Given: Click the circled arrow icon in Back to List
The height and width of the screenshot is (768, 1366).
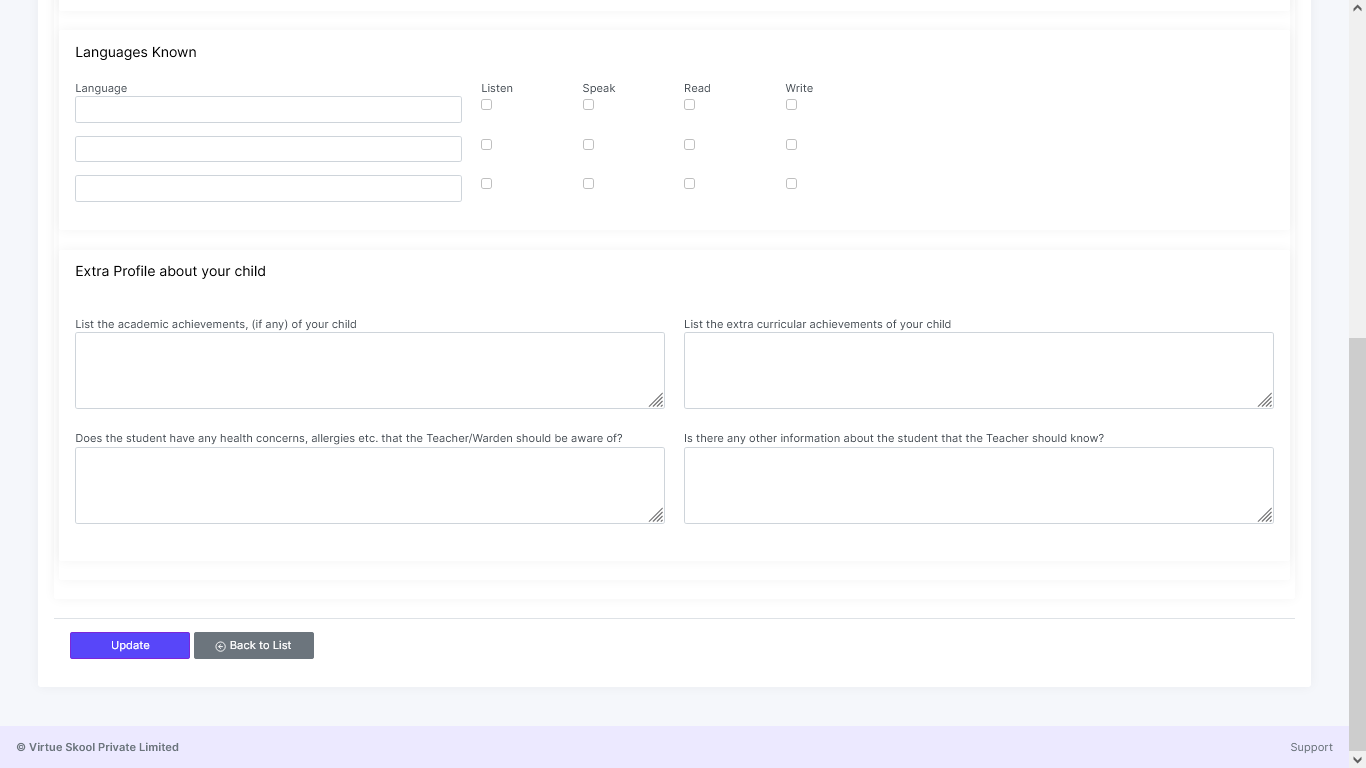Looking at the screenshot, I should click(x=221, y=646).
